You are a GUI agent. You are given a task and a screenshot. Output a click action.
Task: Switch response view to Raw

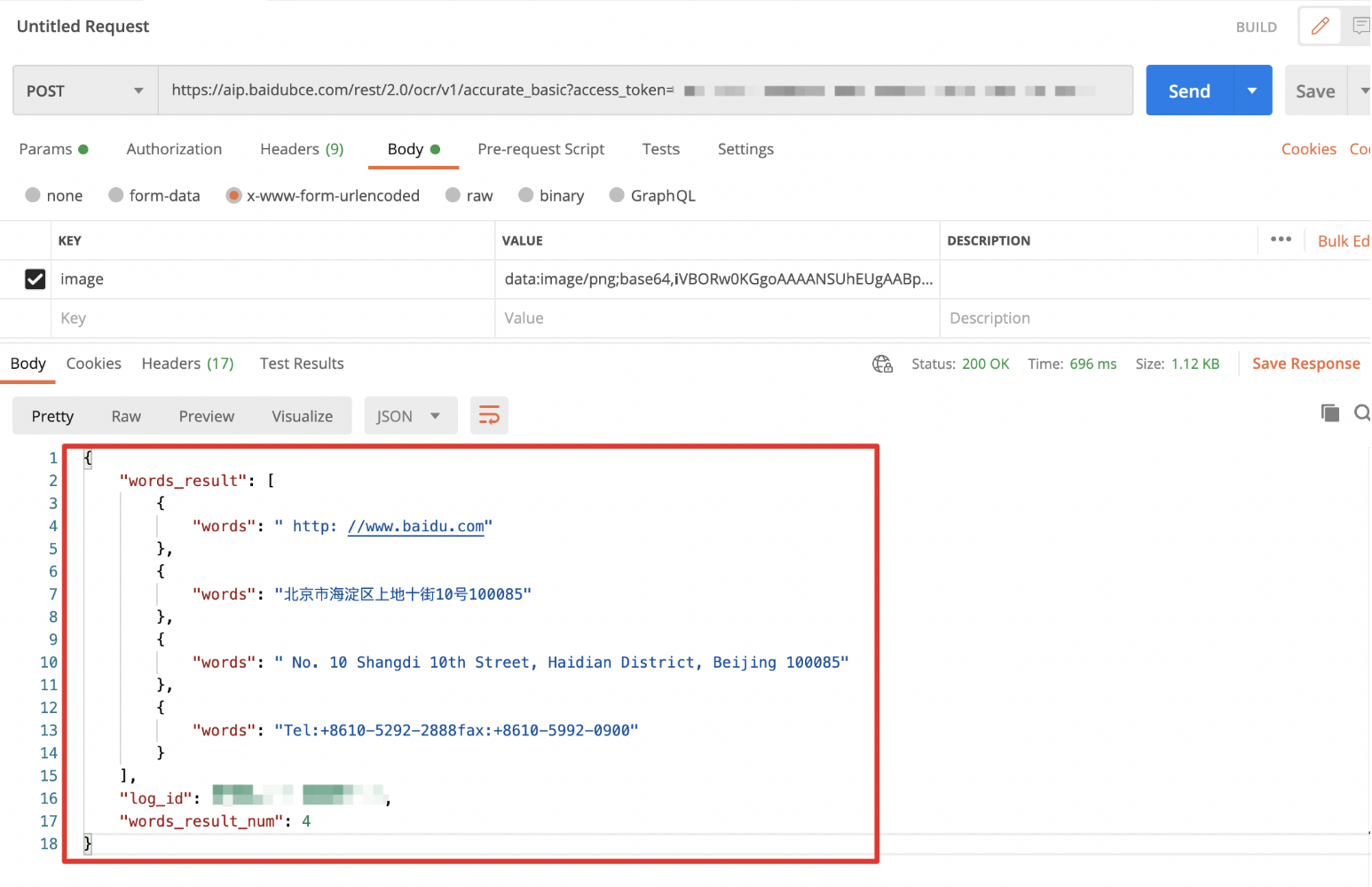click(x=126, y=416)
